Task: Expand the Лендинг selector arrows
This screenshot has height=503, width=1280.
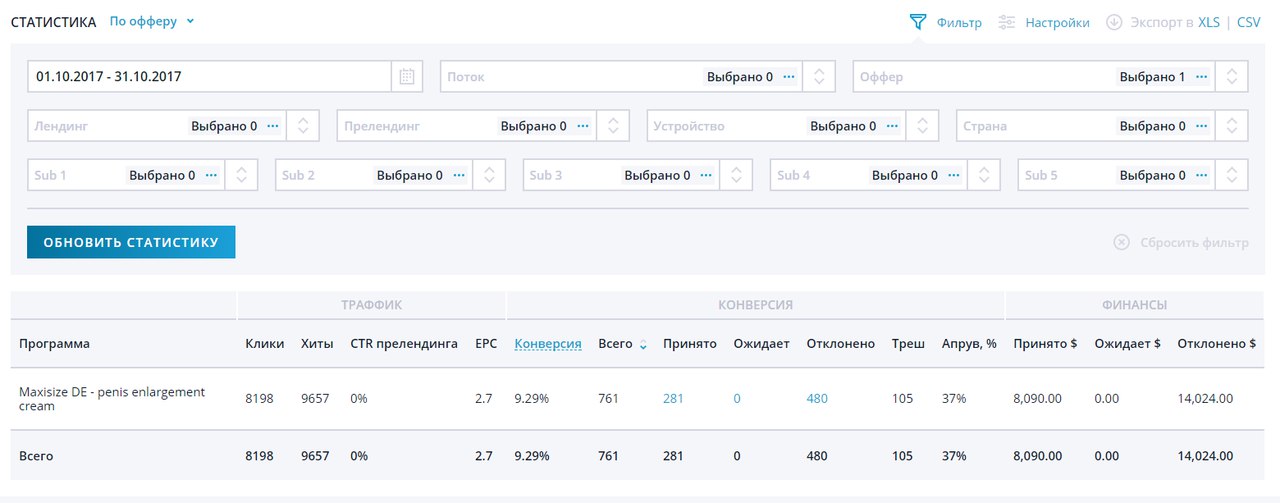Action: 302,126
